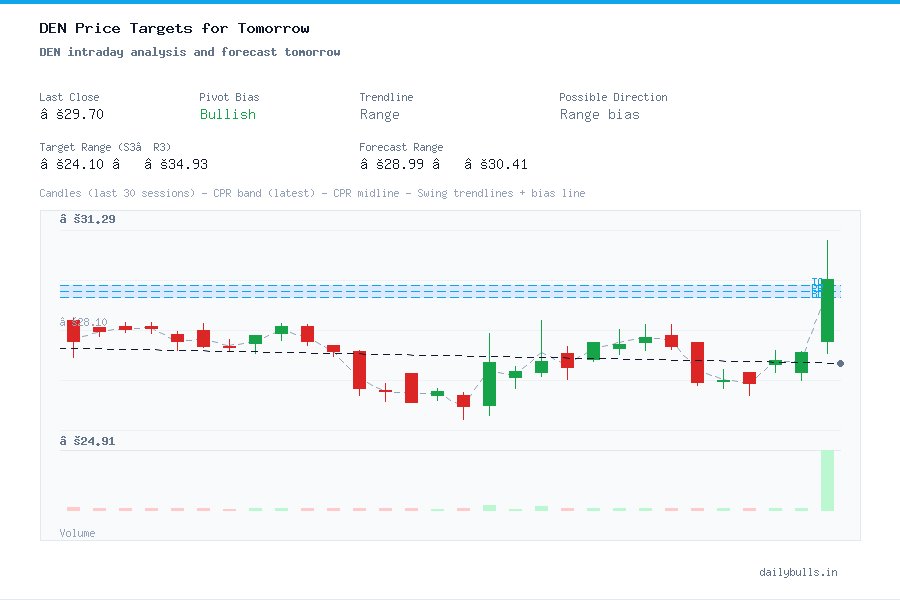Click the tall green volume bar on the right

[827, 481]
